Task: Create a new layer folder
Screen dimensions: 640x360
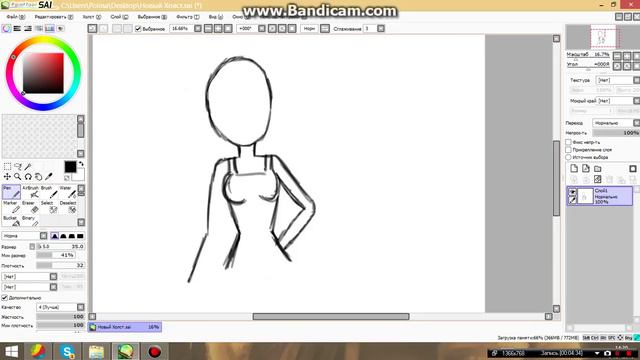Action: click(x=598, y=169)
